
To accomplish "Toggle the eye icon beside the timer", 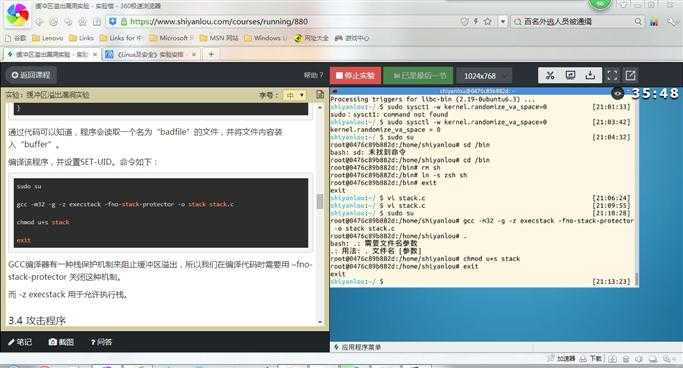I will tap(617, 93).
